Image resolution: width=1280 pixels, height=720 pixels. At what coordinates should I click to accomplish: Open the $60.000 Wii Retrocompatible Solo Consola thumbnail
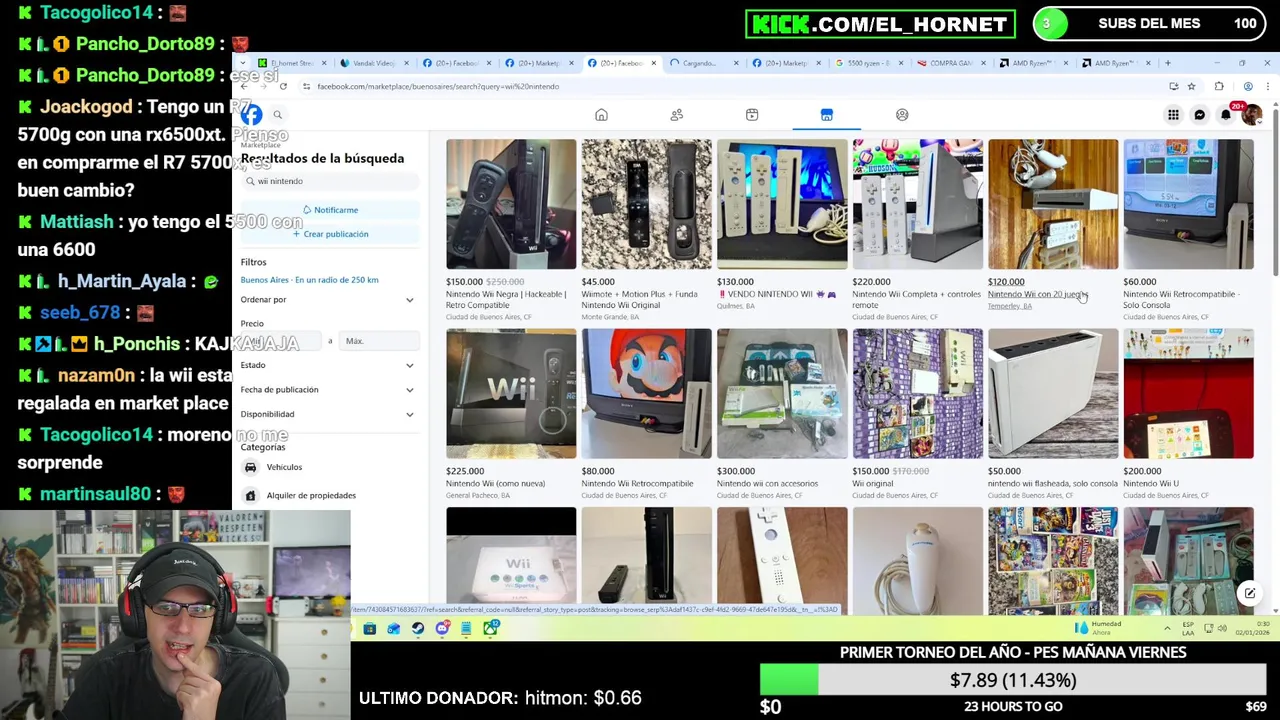1188,204
